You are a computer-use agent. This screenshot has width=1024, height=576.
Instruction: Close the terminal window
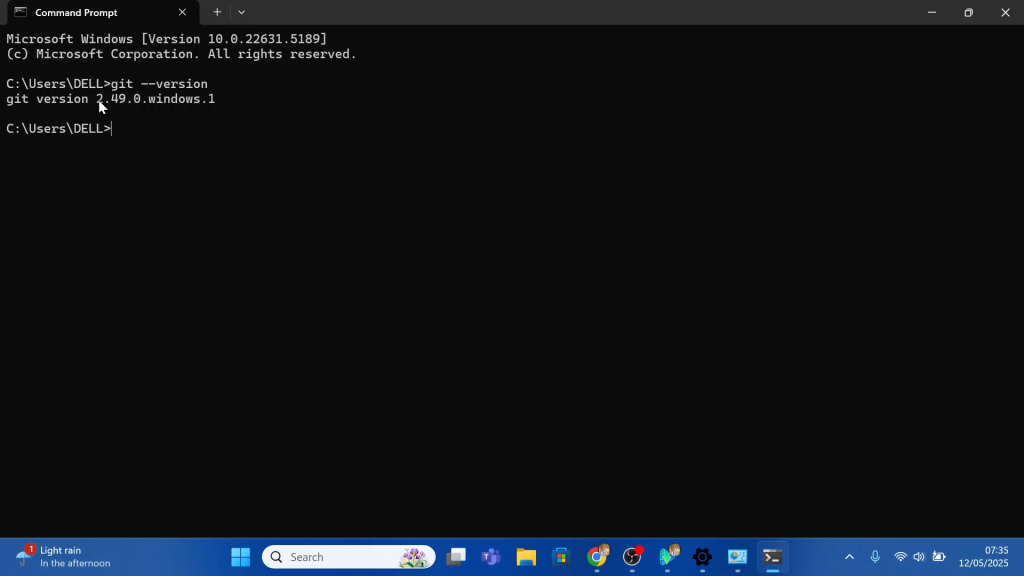[1005, 12]
